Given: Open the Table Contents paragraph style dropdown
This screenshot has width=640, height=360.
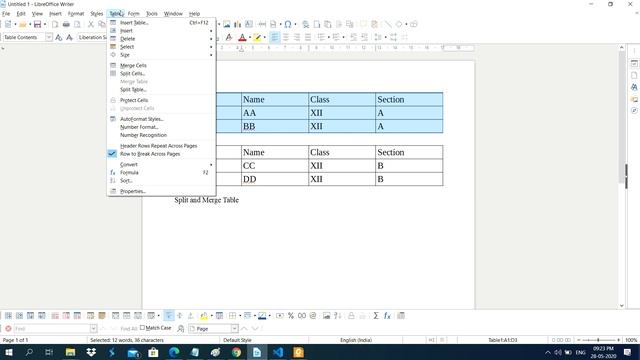Looking at the screenshot, I should (x=49, y=38).
